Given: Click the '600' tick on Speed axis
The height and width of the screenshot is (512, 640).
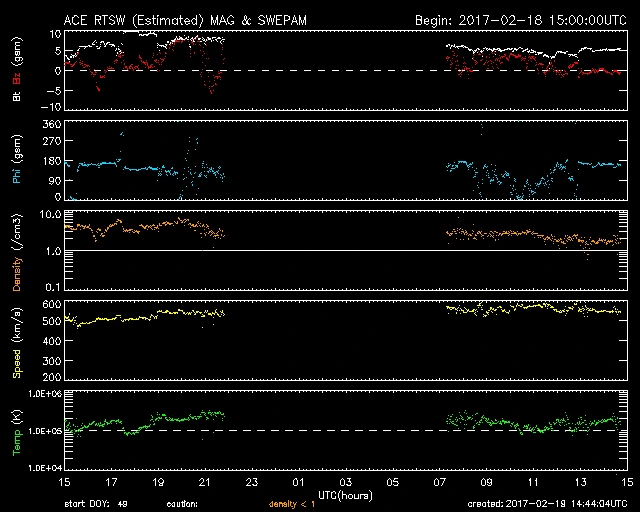Looking at the screenshot, I should [x=51, y=304].
